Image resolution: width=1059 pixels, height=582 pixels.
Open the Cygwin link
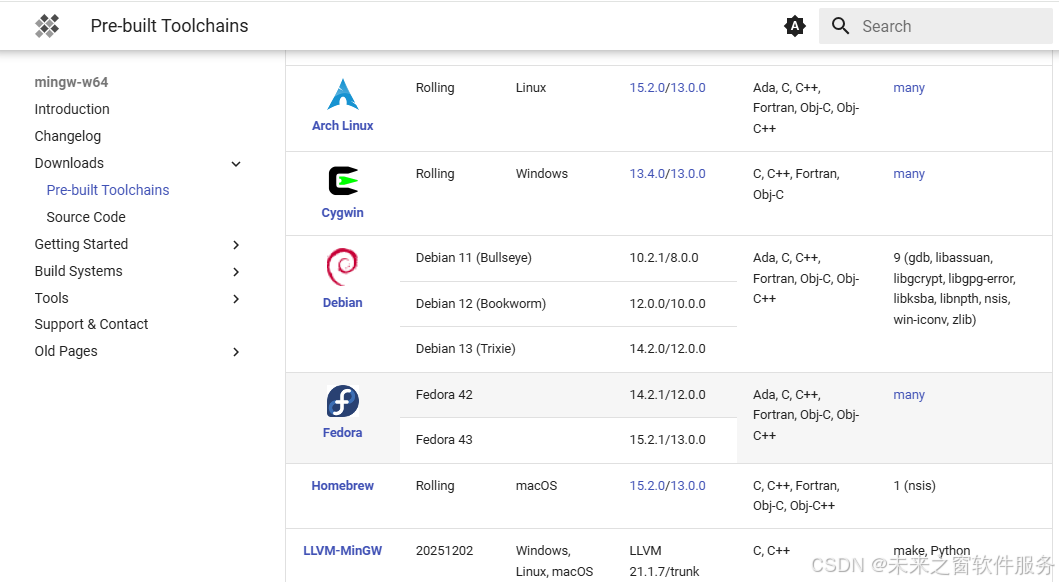click(342, 213)
